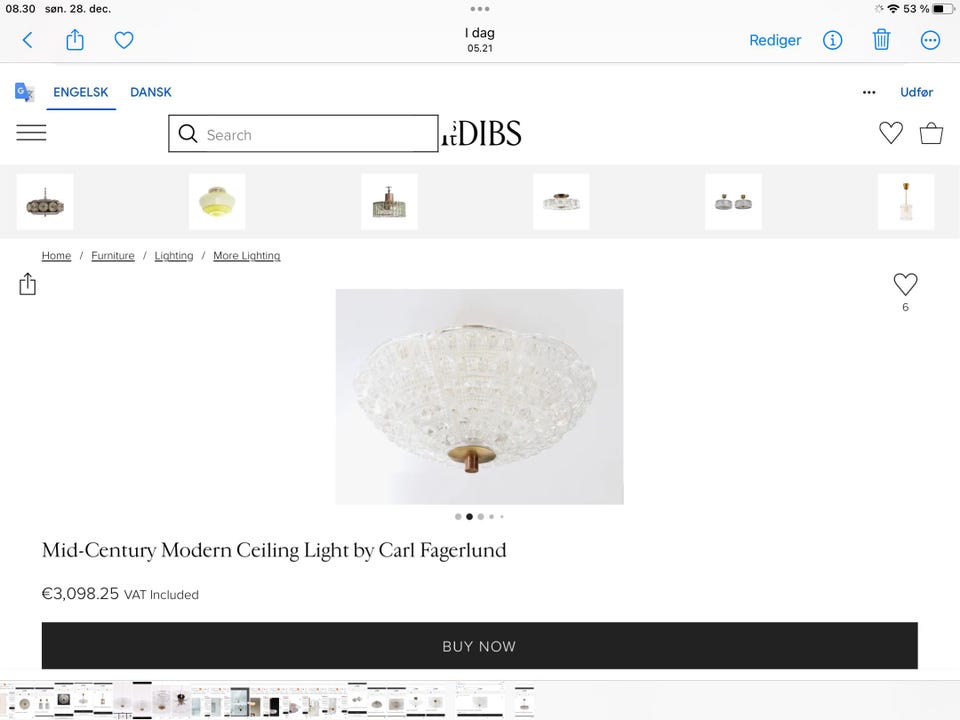Select first image carousel dot
The width and height of the screenshot is (960, 720).
(458, 517)
